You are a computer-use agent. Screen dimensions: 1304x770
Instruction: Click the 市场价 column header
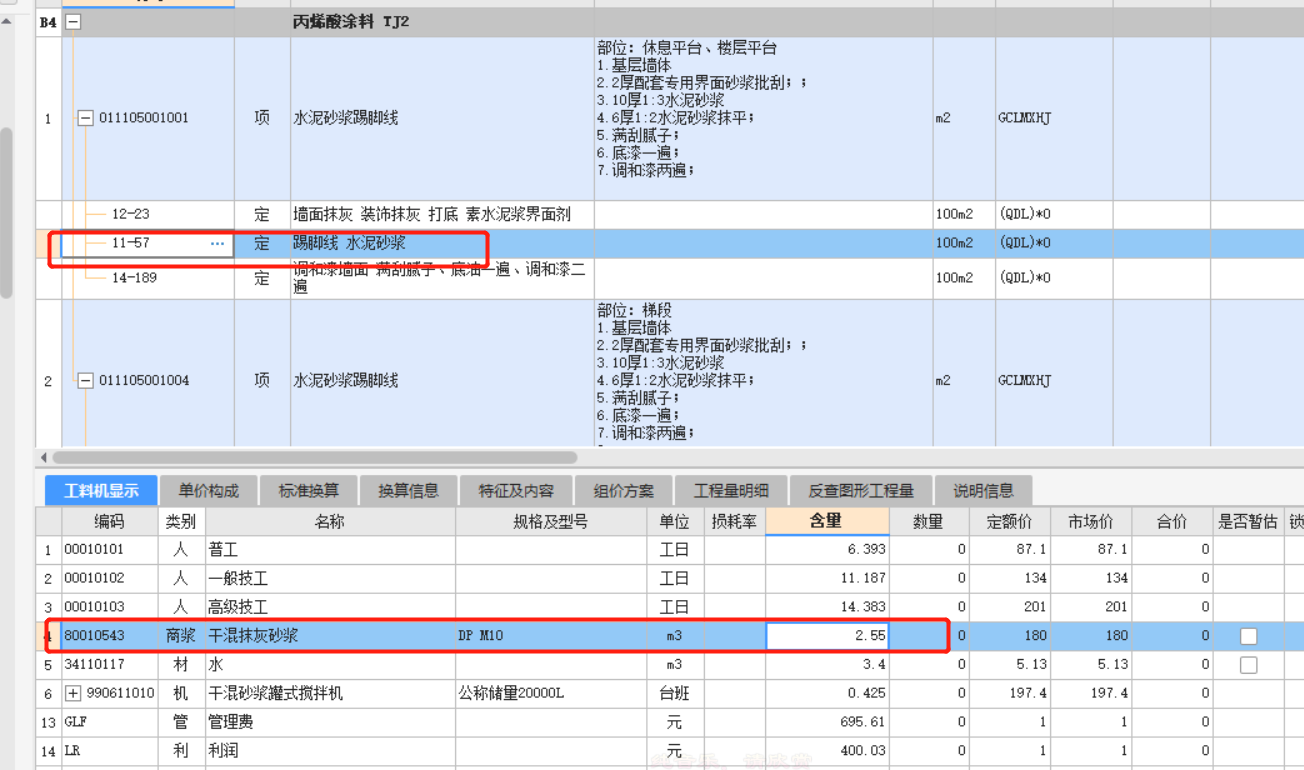pyautogui.click(x=1091, y=522)
